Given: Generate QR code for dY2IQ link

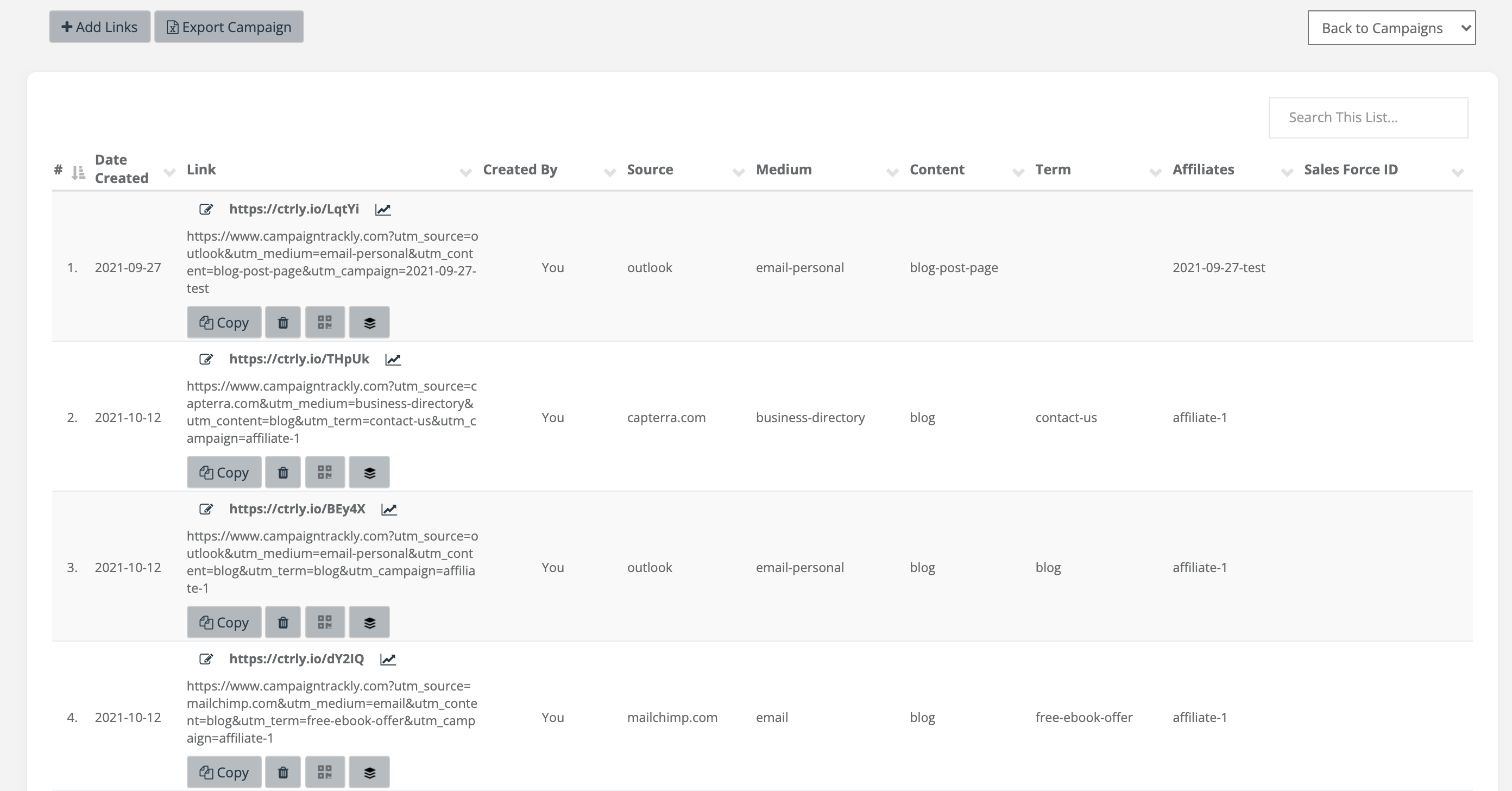Looking at the screenshot, I should pos(325,771).
